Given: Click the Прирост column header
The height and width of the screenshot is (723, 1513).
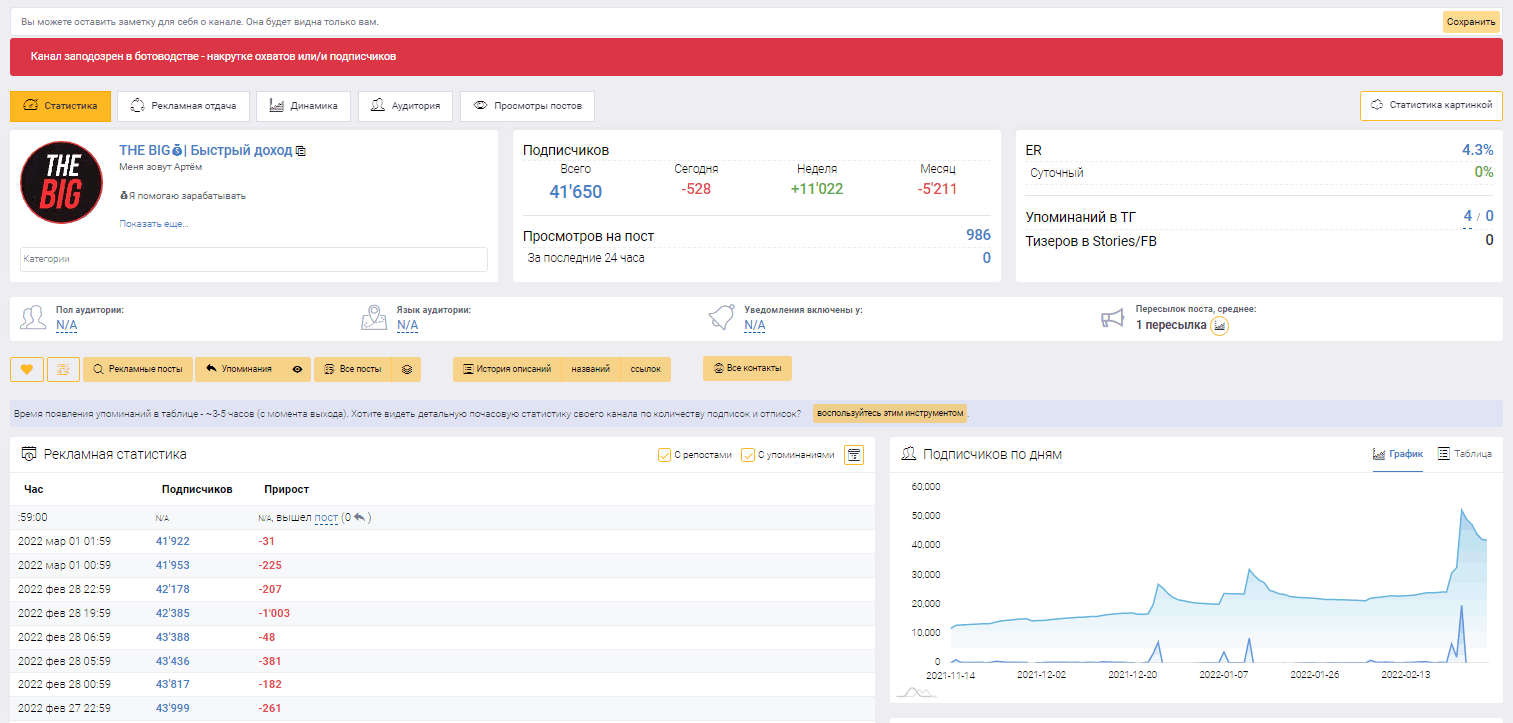Looking at the screenshot, I should [x=287, y=489].
